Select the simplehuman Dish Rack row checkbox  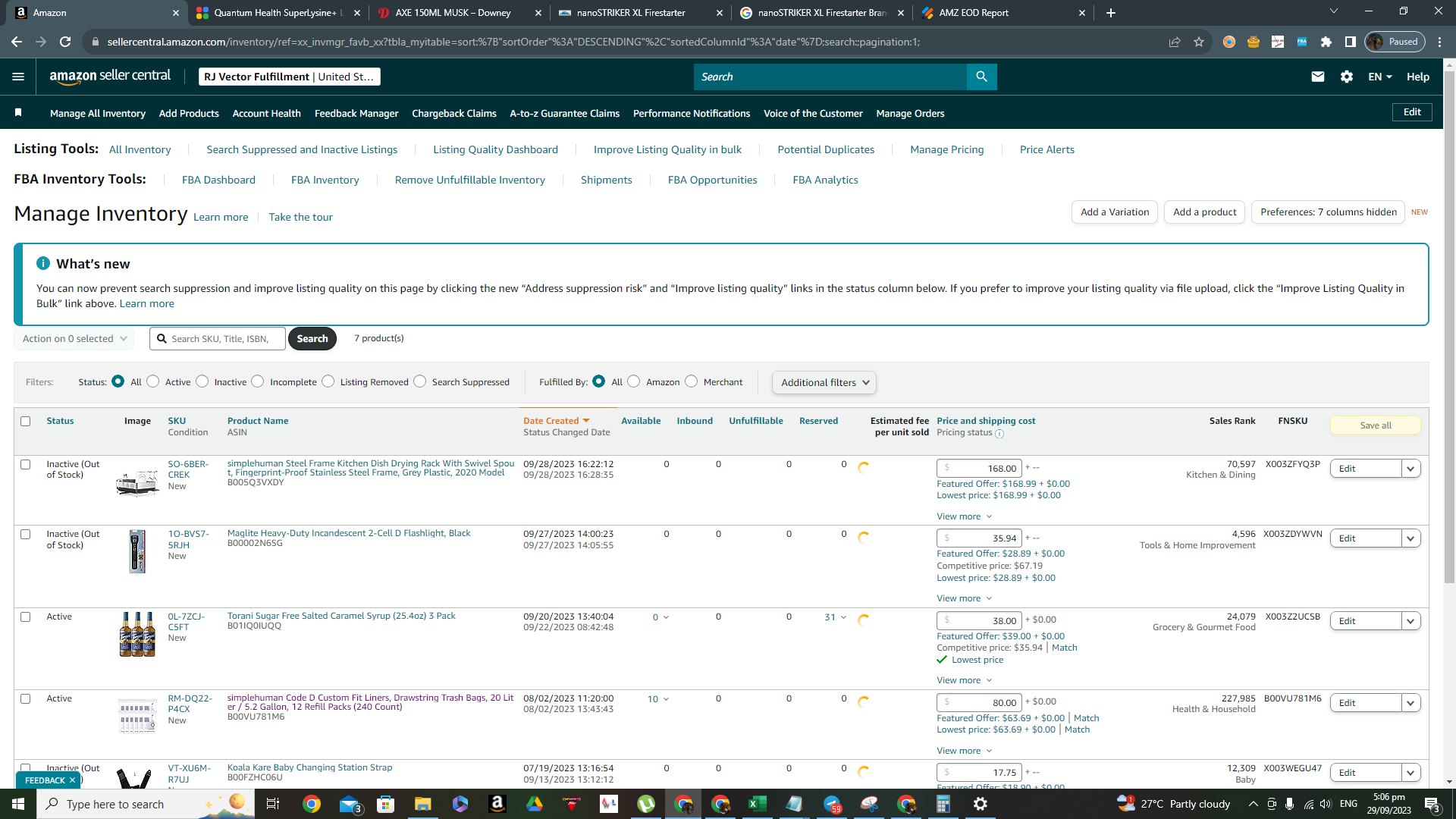point(26,464)
